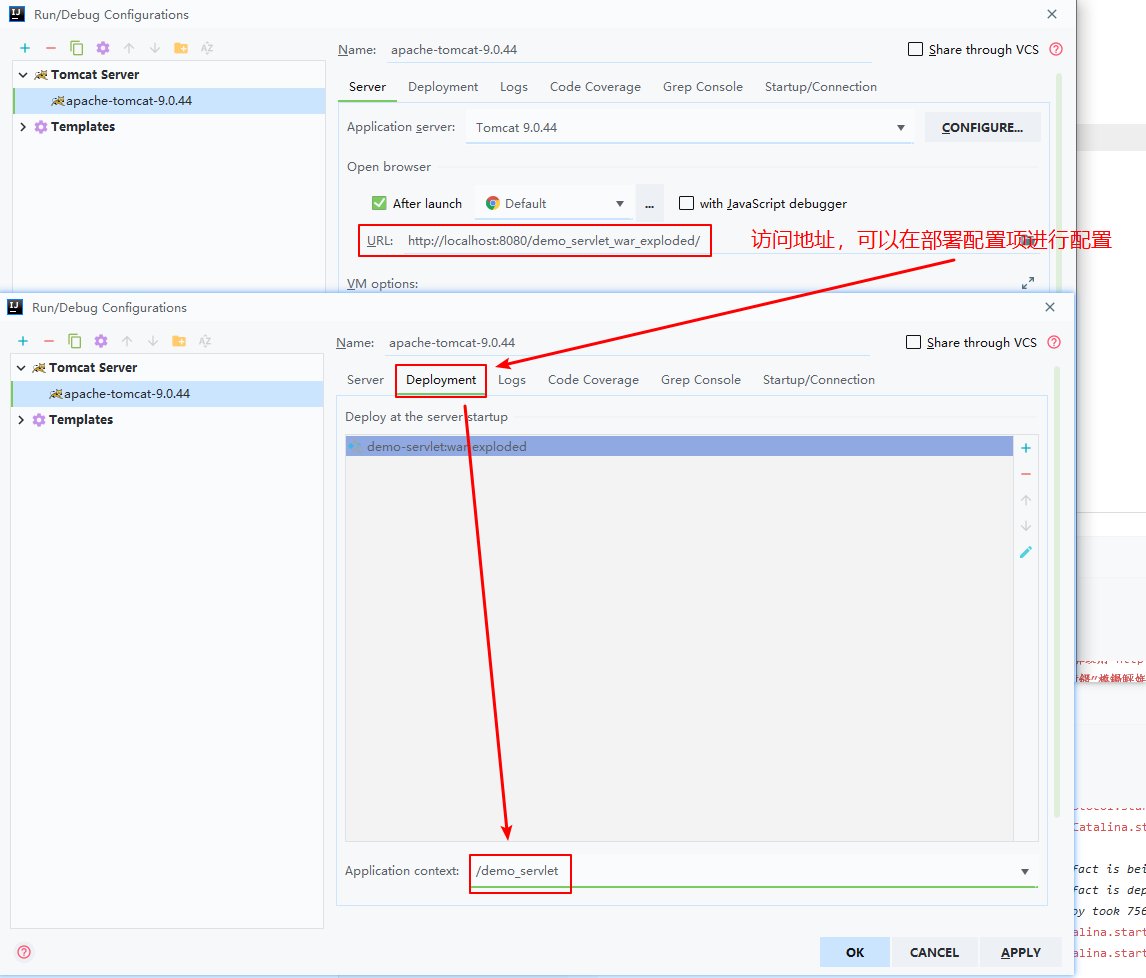Expand the VM options field with the expand icon
Viewport: 1146px width, 978px height.
point(1028,283)
